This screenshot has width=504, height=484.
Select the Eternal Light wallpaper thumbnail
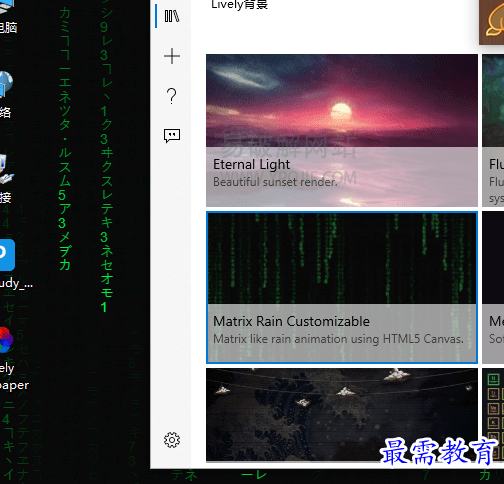(342, 130)
